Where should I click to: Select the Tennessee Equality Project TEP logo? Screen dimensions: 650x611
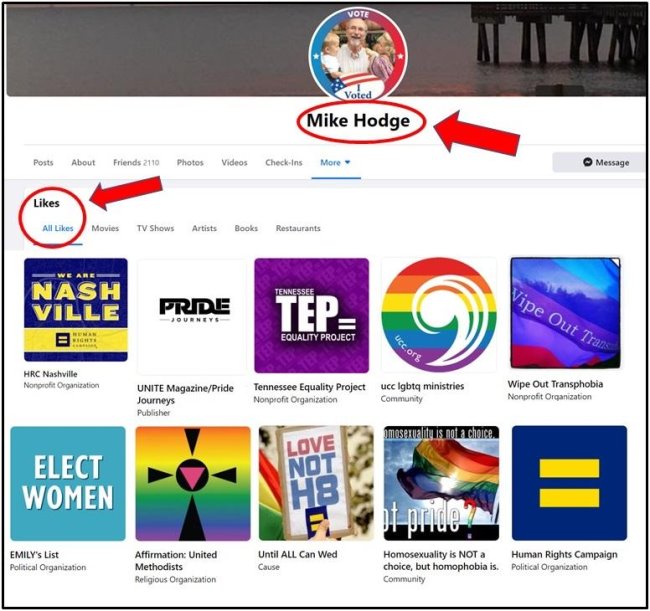[x=311, y=315]
